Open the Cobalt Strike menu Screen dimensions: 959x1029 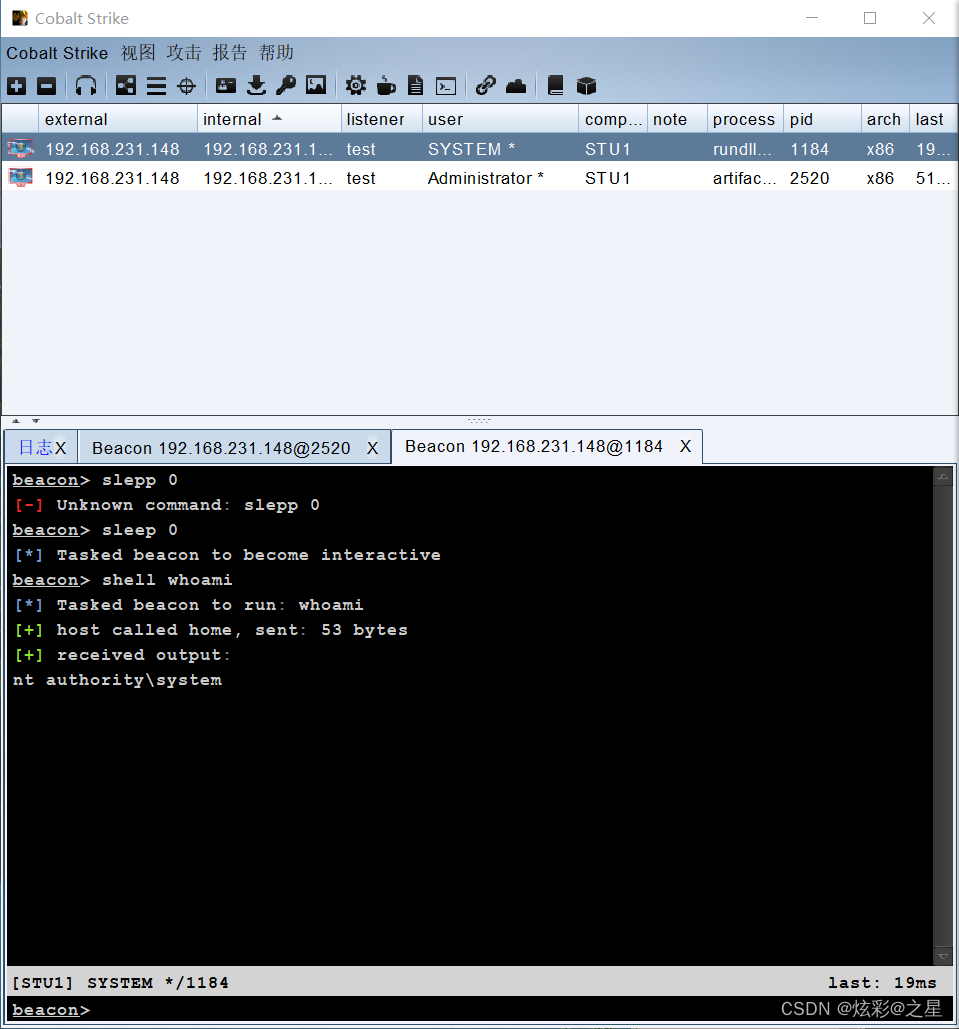[x=57, y=53]
